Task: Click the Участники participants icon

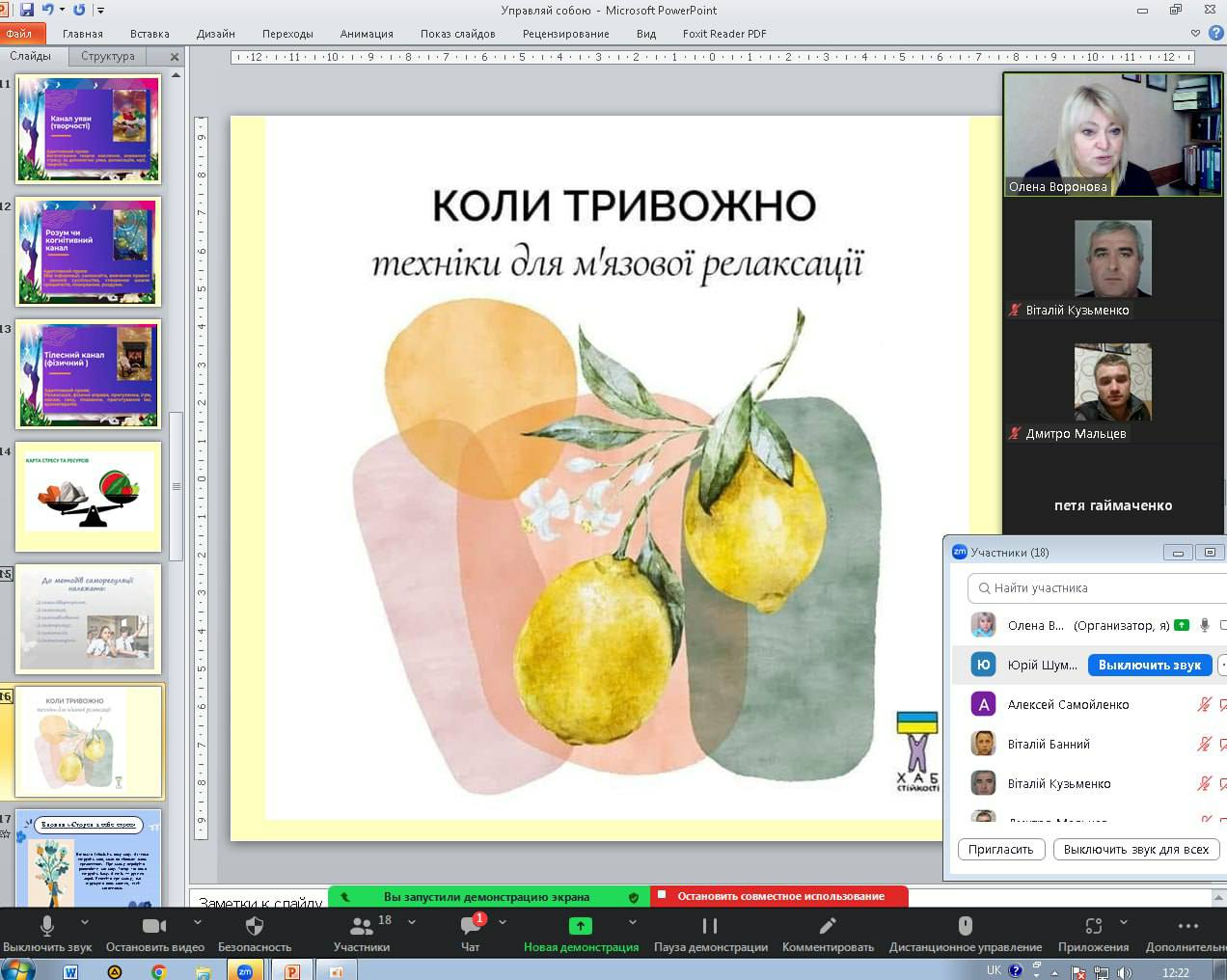Action: [x=362, y=926]
